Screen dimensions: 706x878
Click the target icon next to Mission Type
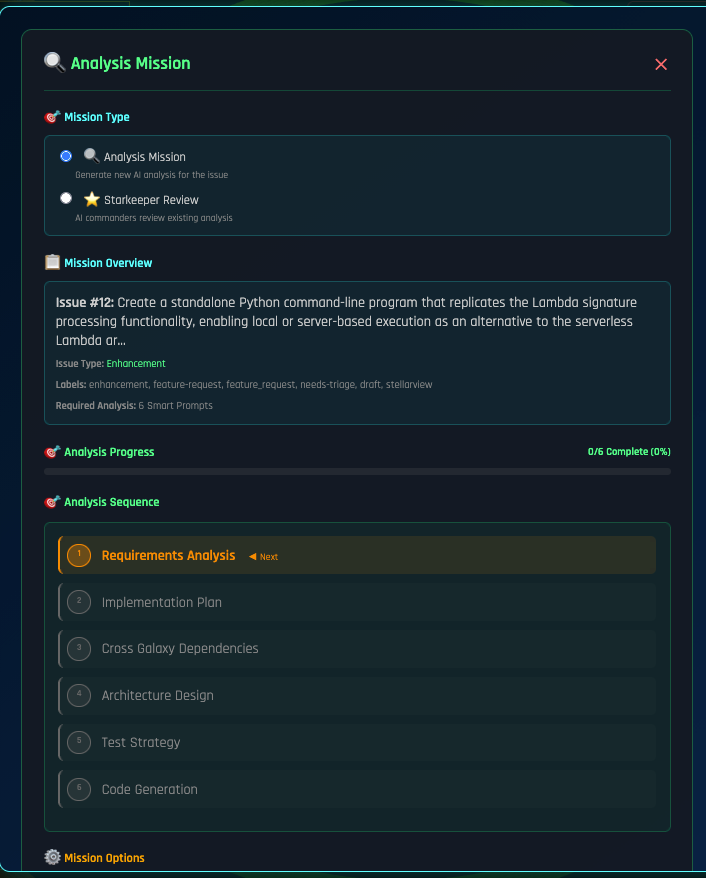pos(53,117)
